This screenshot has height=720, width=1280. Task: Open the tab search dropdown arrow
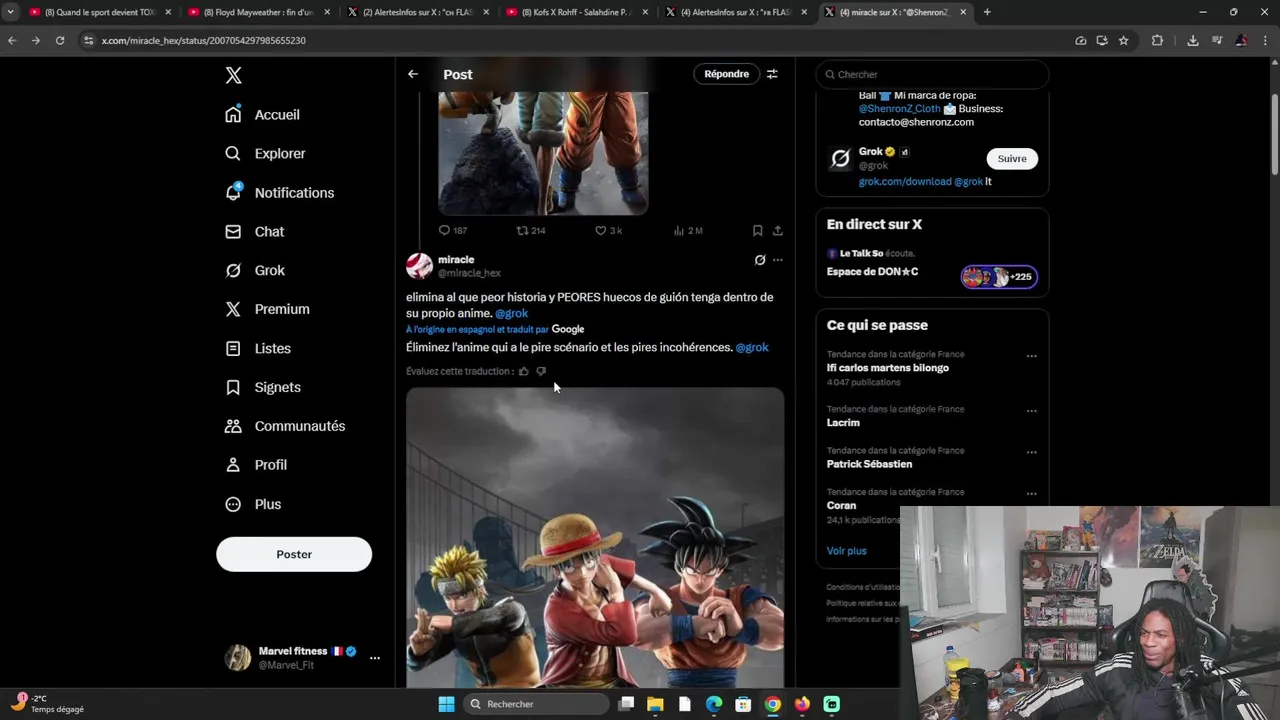10,12
